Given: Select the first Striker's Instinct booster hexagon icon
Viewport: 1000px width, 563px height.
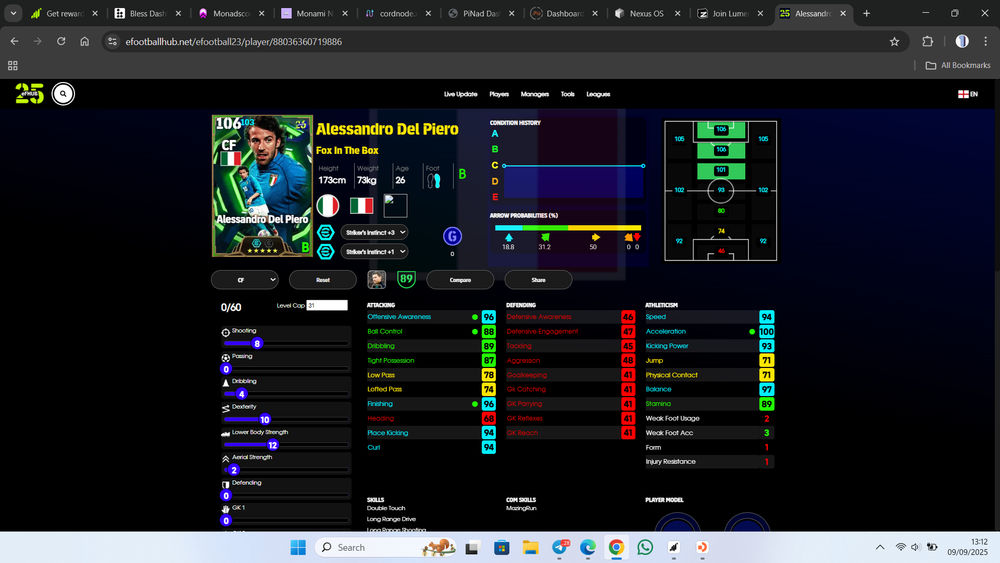Looking at the screenshot, I should pyautogui.click(x=325, y=233).
